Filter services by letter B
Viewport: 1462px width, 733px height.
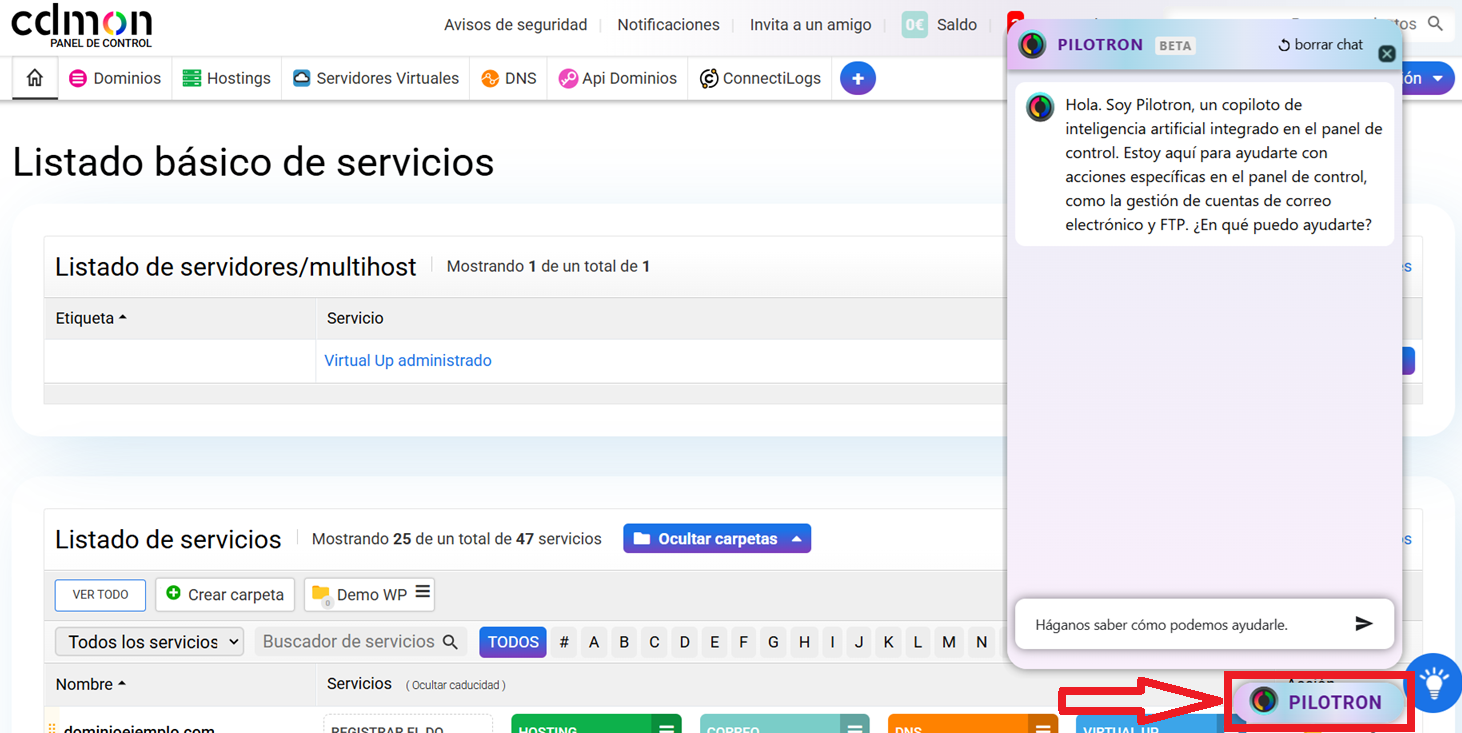click(624, 642)
